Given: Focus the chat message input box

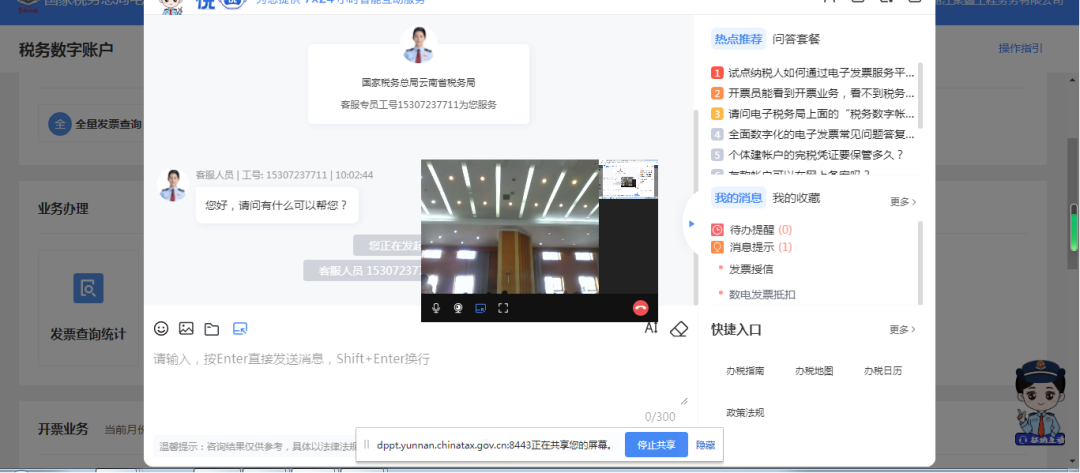Looking at the screenshot, I should coord(420,377).
